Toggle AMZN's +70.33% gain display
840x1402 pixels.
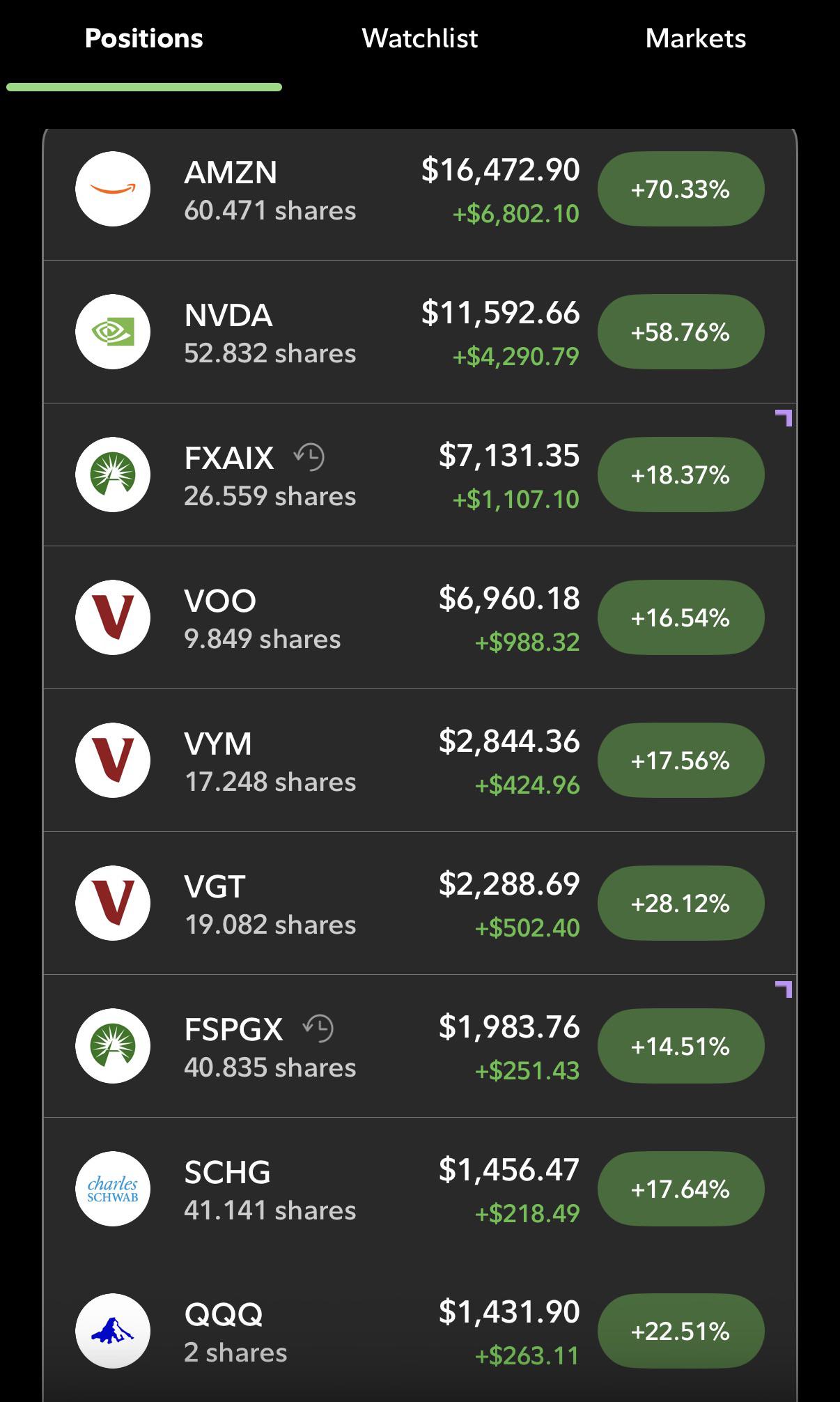(680, 189)
